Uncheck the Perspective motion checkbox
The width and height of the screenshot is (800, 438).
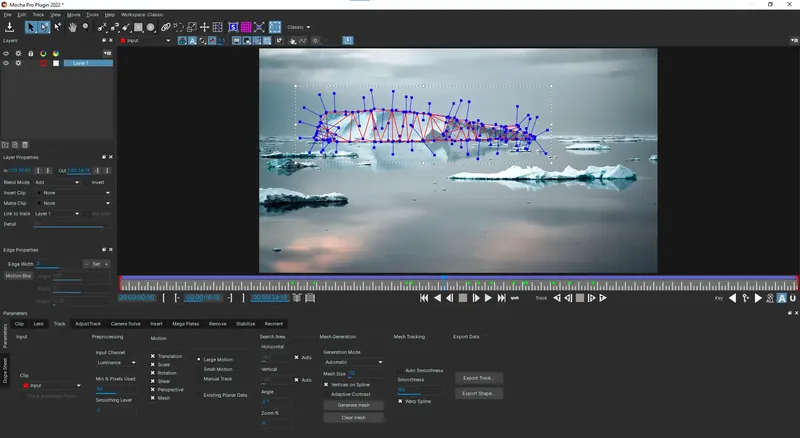pos(153,390)
